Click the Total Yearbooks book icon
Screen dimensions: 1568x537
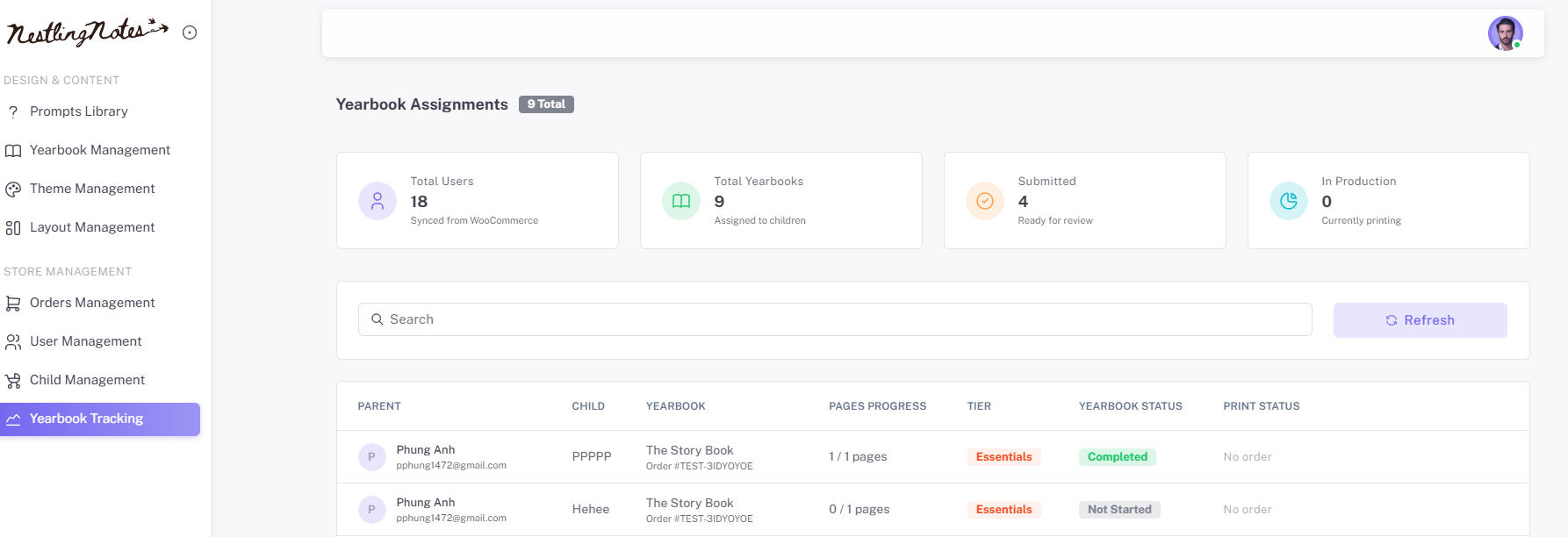[x=681, y=201]
